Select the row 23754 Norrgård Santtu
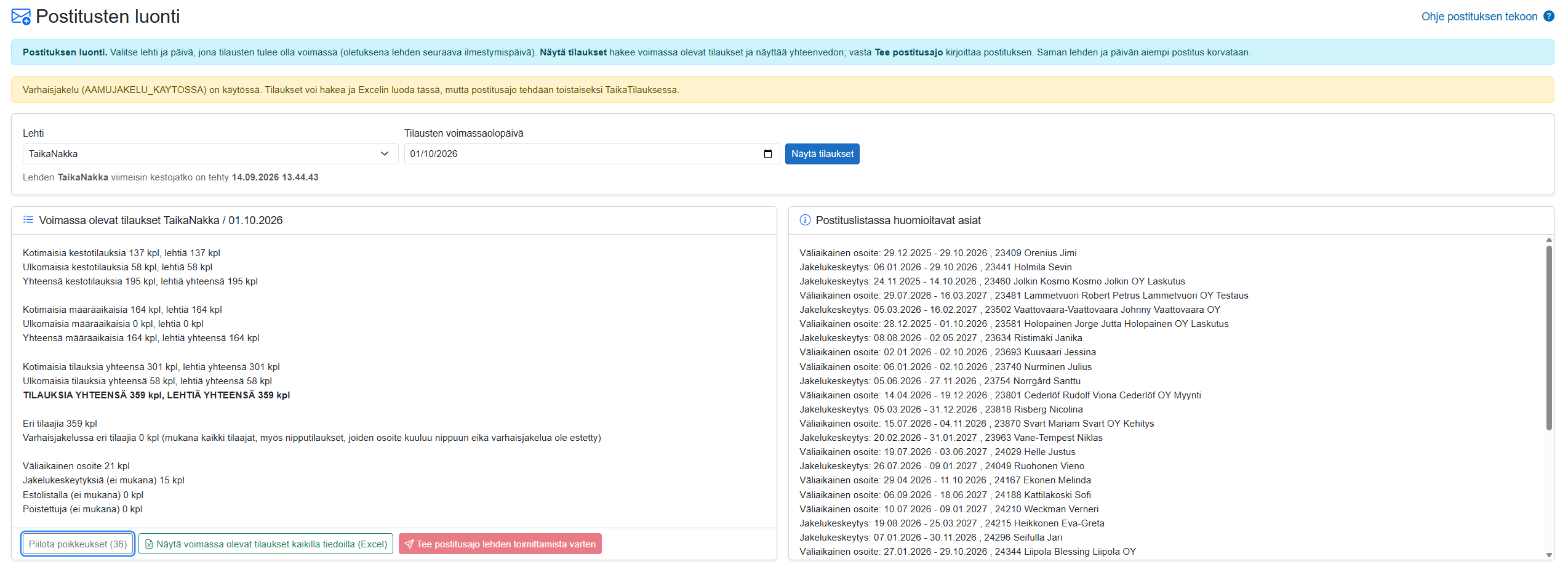The height and width of the screenshot is (588, 1568). coord(940,381)
